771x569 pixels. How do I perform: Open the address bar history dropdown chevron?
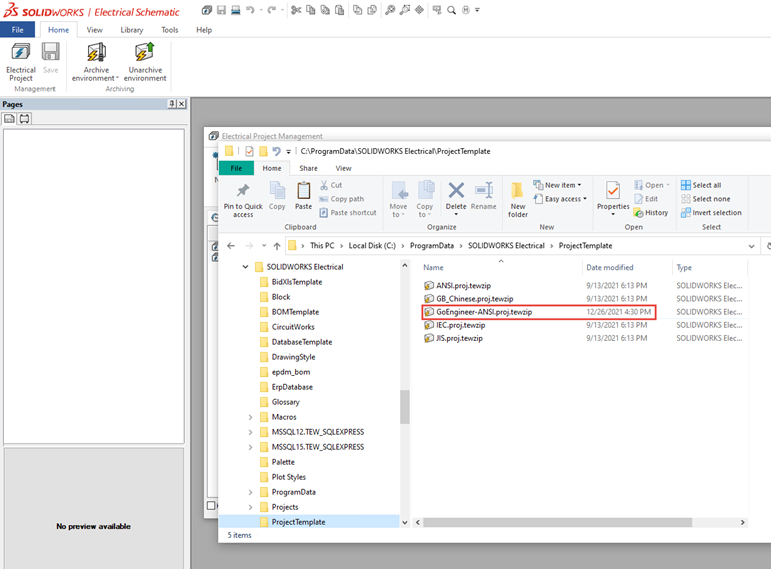(x=751, y=246)
